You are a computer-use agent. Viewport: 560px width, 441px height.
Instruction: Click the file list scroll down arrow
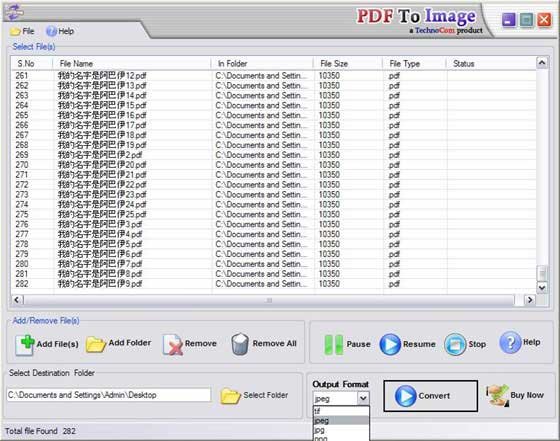(x=542, y=287)
